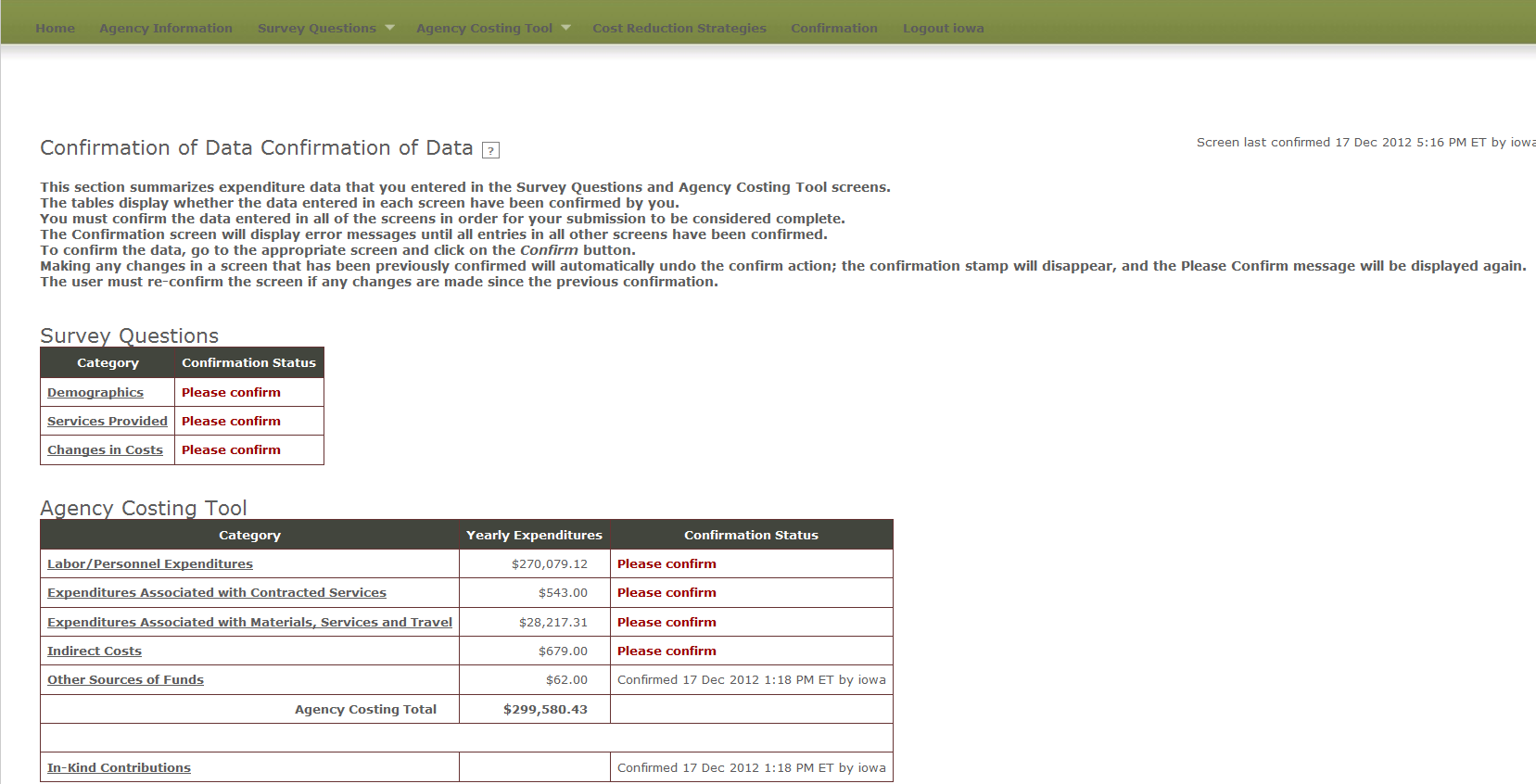Click Please confirm in Indirect Costs row
1536x784 pixels.
click(666, 651)
